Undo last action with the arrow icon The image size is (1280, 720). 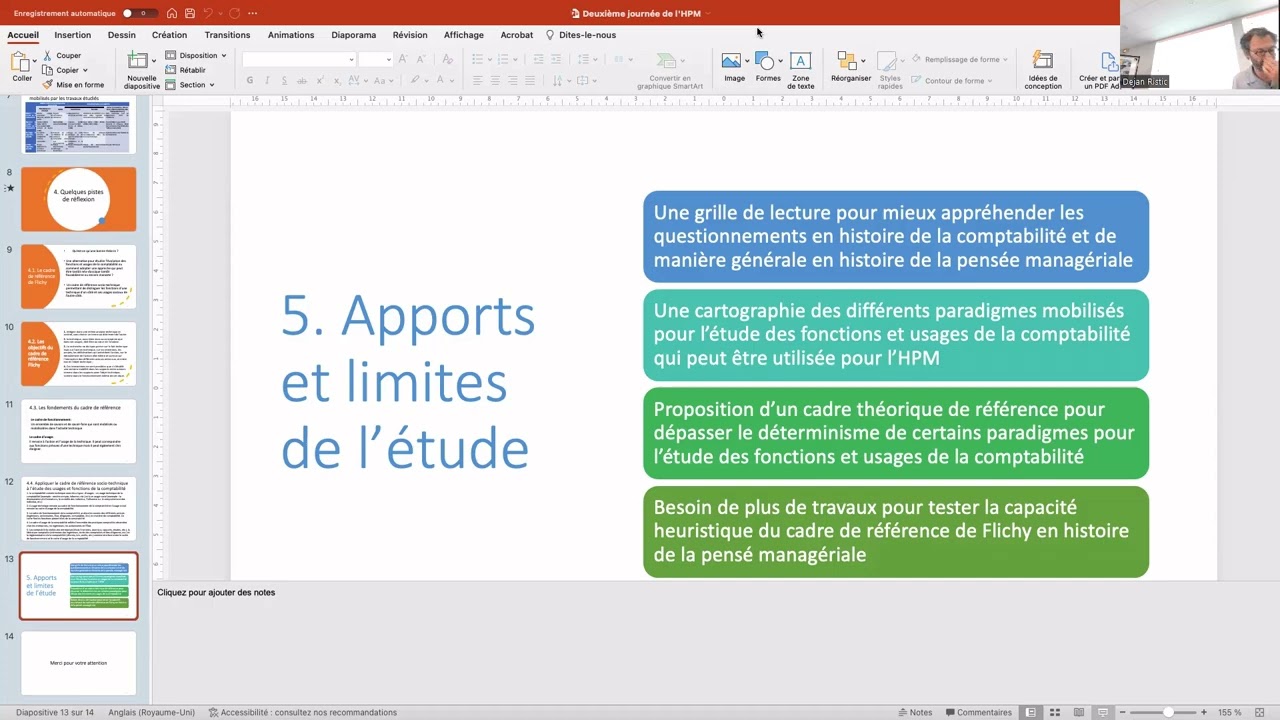coord(208,13)
